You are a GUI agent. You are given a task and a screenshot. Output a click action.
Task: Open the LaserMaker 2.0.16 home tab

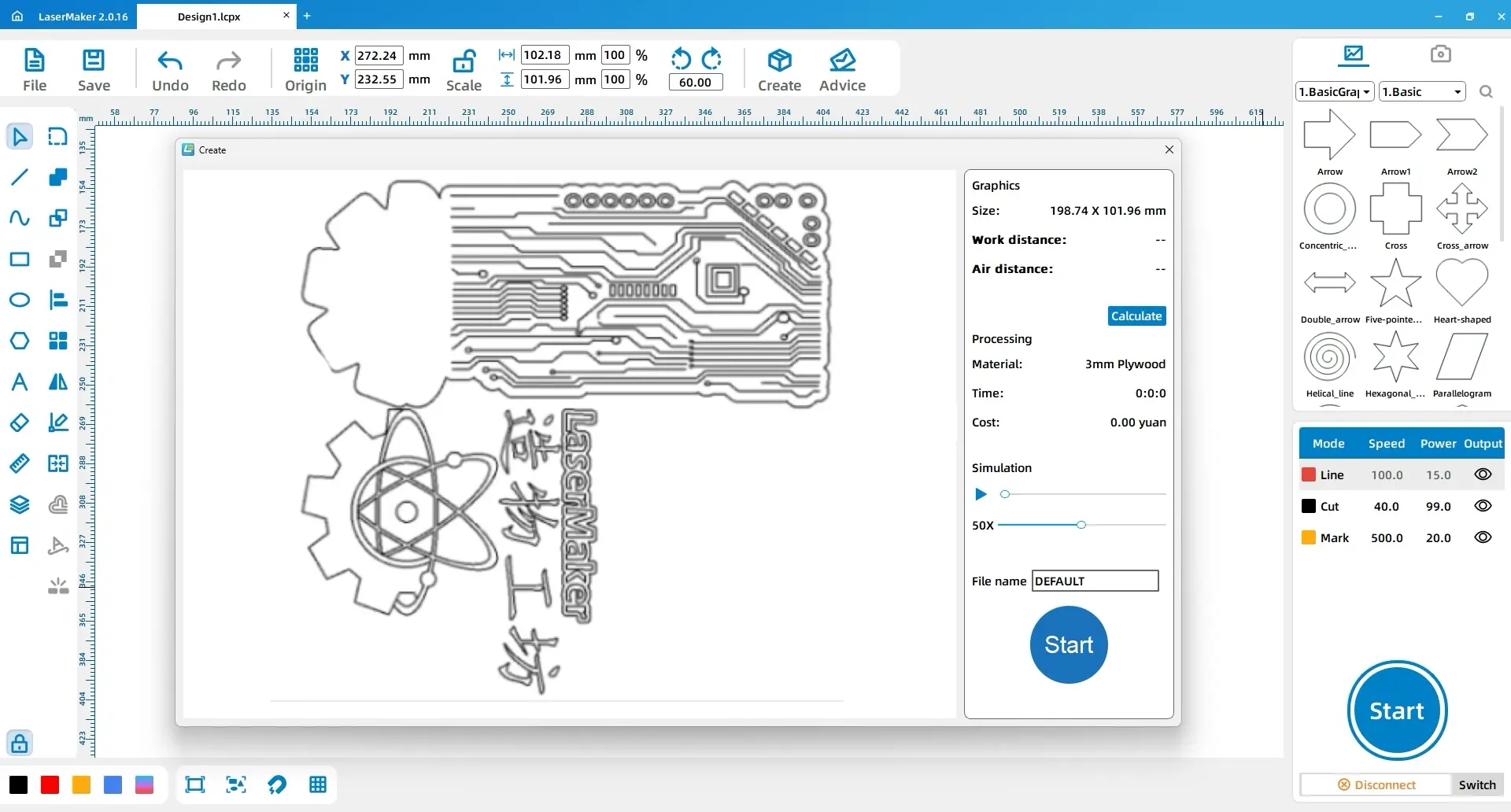click(x=69, y=16)
